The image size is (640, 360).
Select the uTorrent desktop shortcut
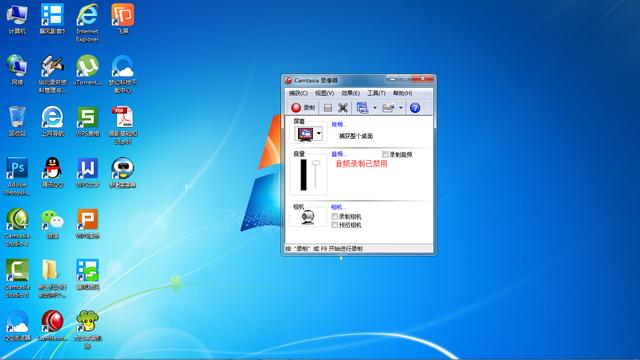point(87,70)
